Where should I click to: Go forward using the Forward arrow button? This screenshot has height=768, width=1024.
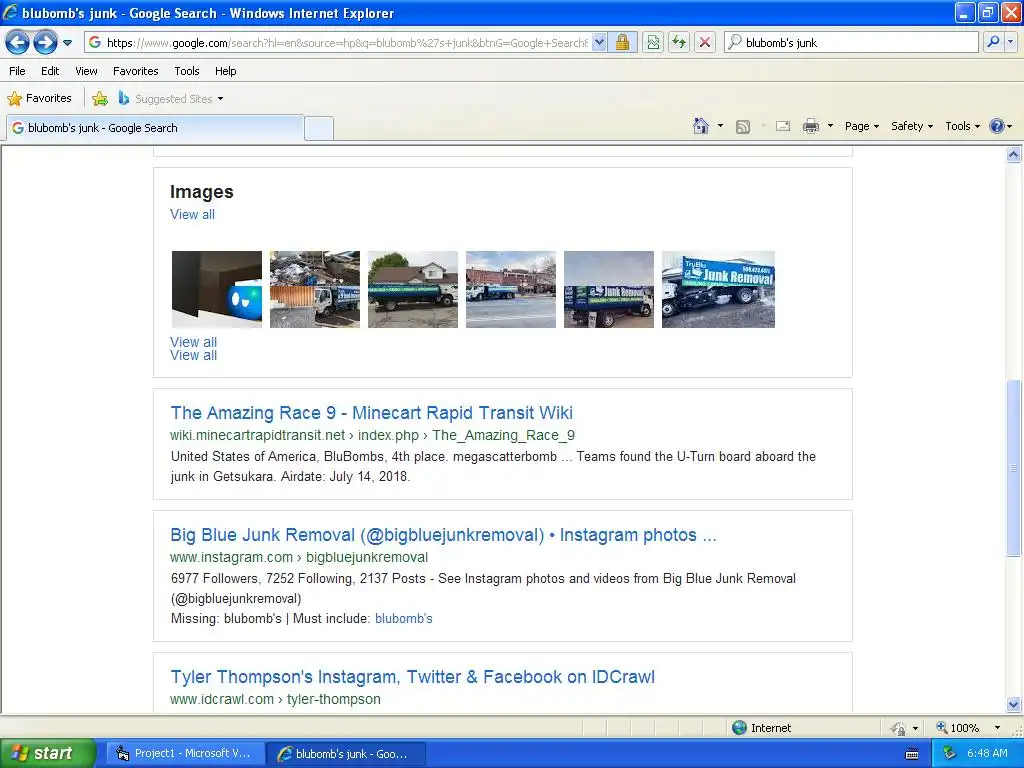pos(45,43)
